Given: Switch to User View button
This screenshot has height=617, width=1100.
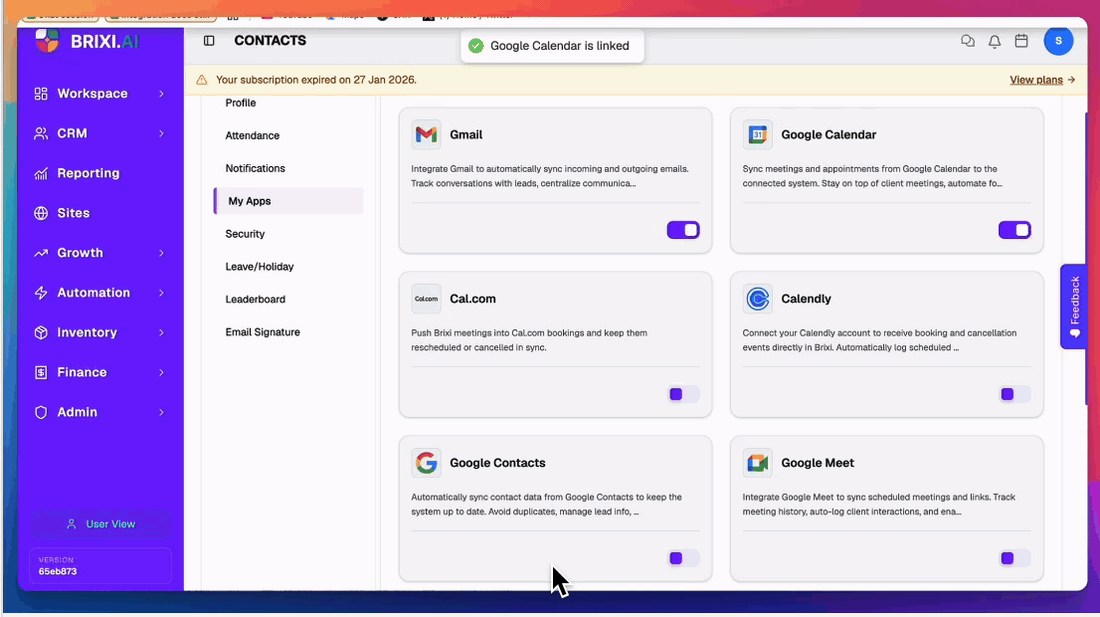Looking at the screenshot, I should (100, 524).
